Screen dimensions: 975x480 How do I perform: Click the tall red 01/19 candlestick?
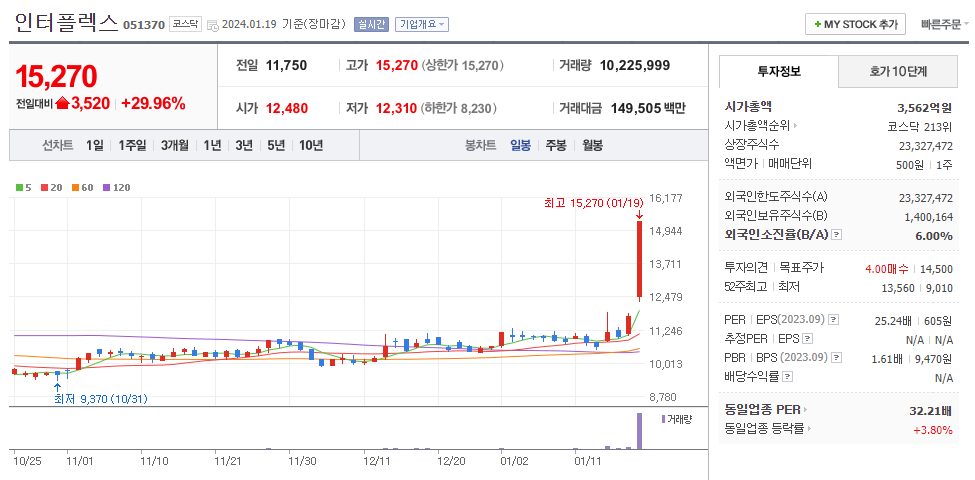639,261
